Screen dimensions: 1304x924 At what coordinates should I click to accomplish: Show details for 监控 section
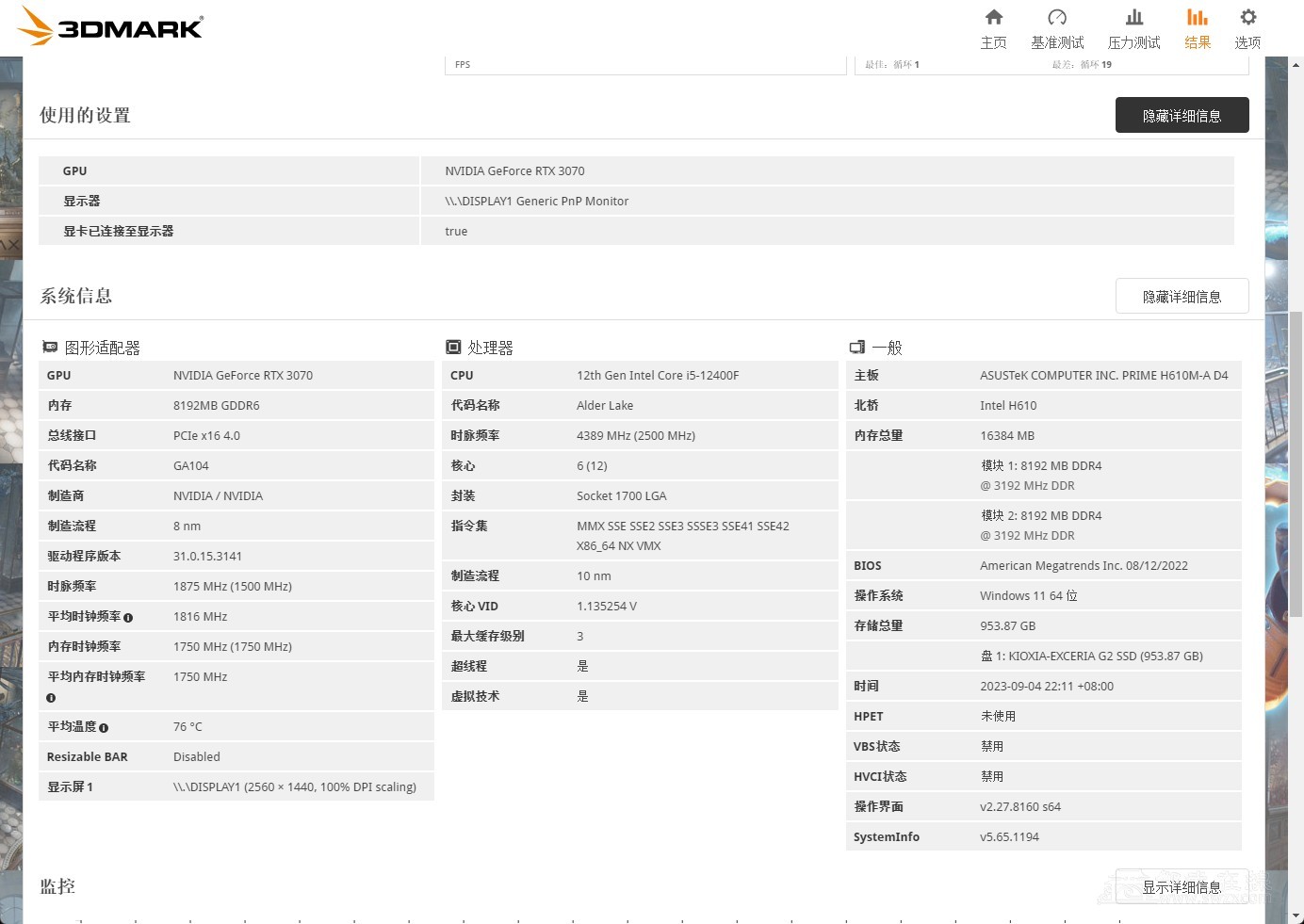(1182, 886)
